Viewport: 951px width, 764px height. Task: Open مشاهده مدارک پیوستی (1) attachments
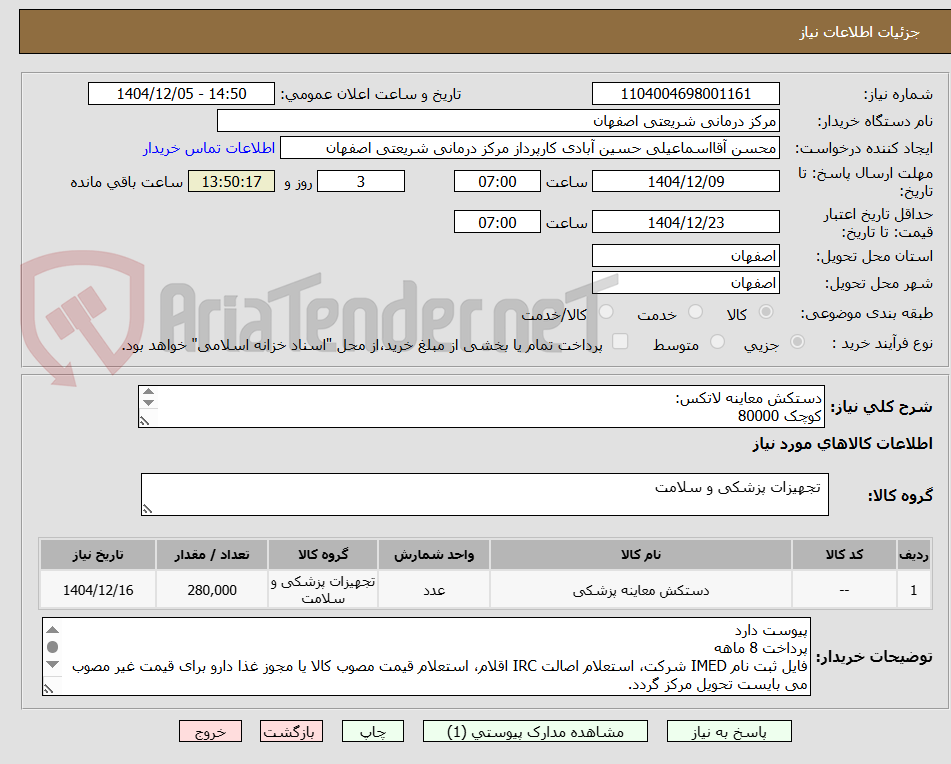535,731
